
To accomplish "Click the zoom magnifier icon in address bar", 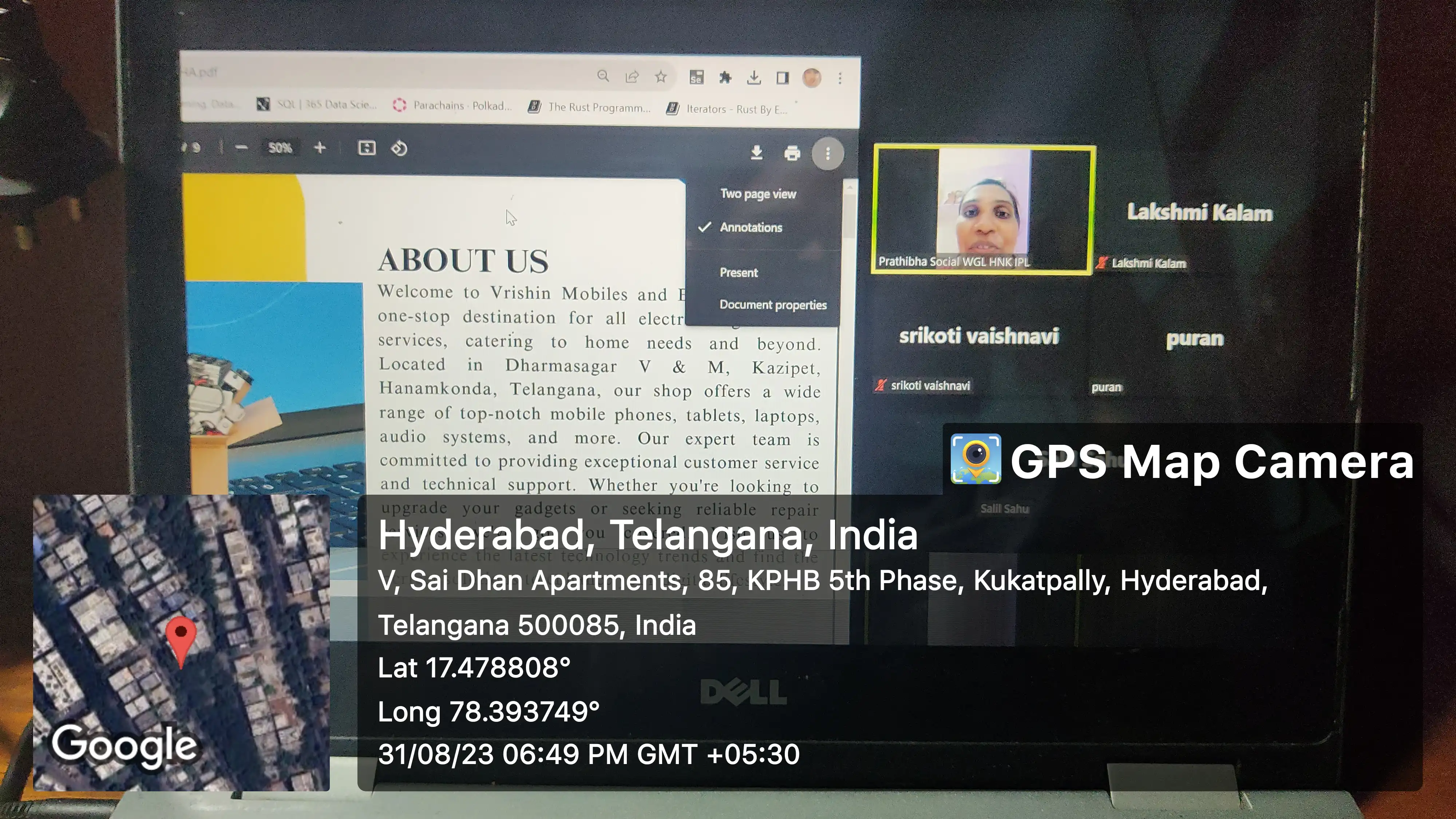I will (x=603, y=76).
